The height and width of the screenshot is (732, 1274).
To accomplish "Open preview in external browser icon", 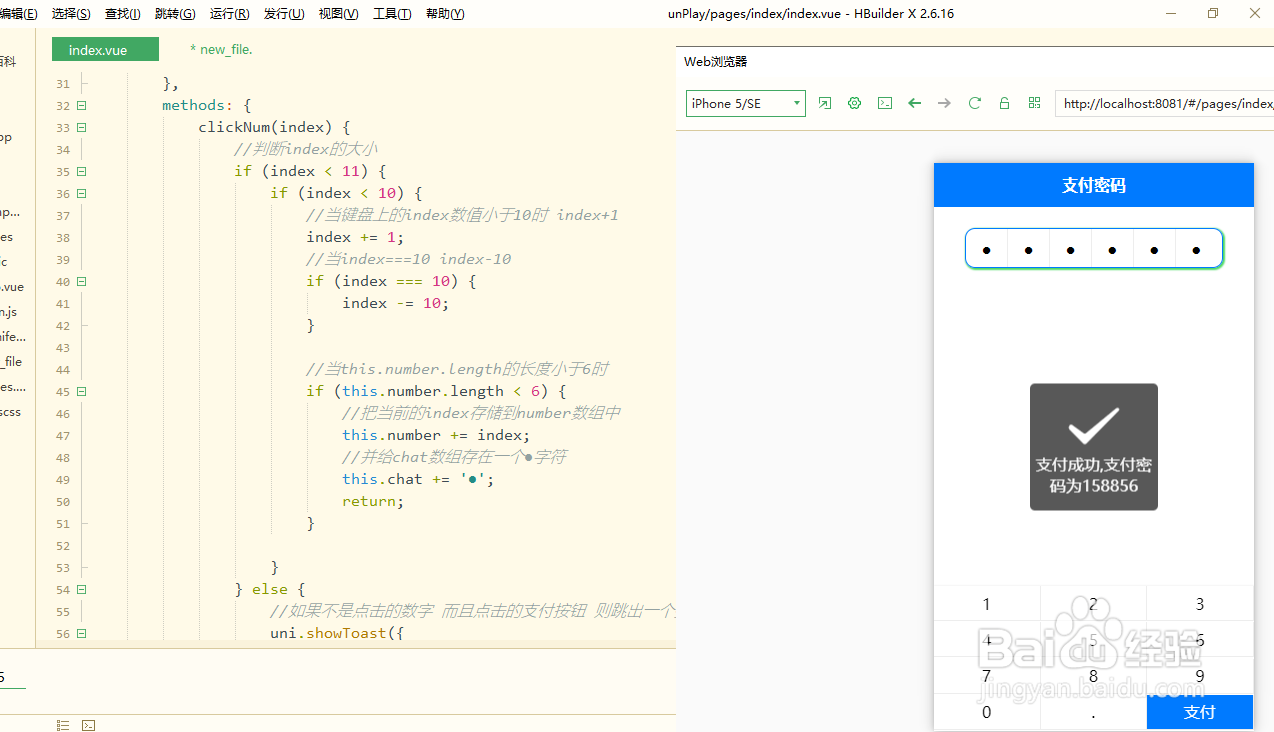I will click(825, 103).
